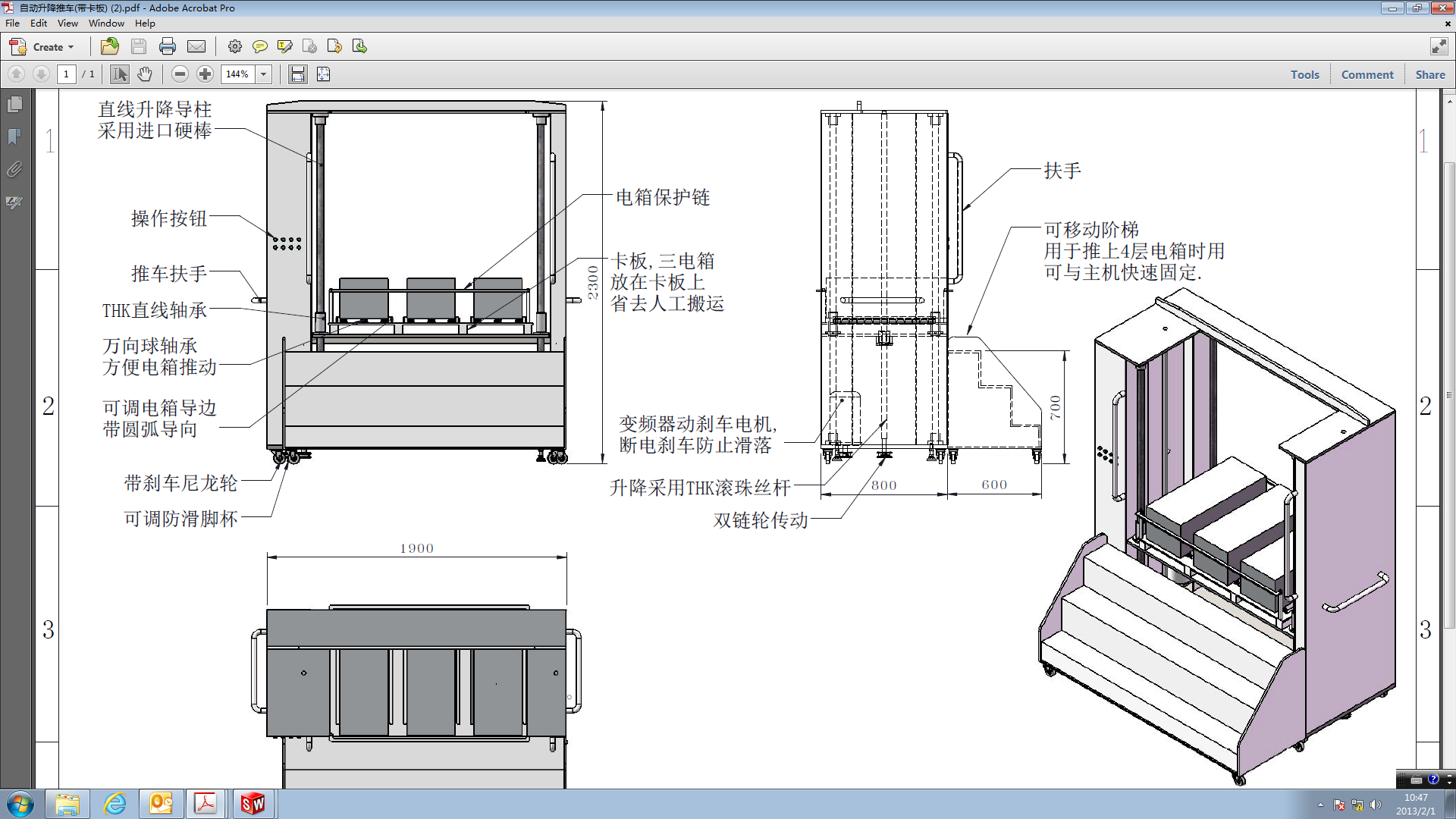This screenshot has width=1456, height=819.
Task: Open the Create dropdown menu
Action: pyautogui.click(x=51, y=47)
